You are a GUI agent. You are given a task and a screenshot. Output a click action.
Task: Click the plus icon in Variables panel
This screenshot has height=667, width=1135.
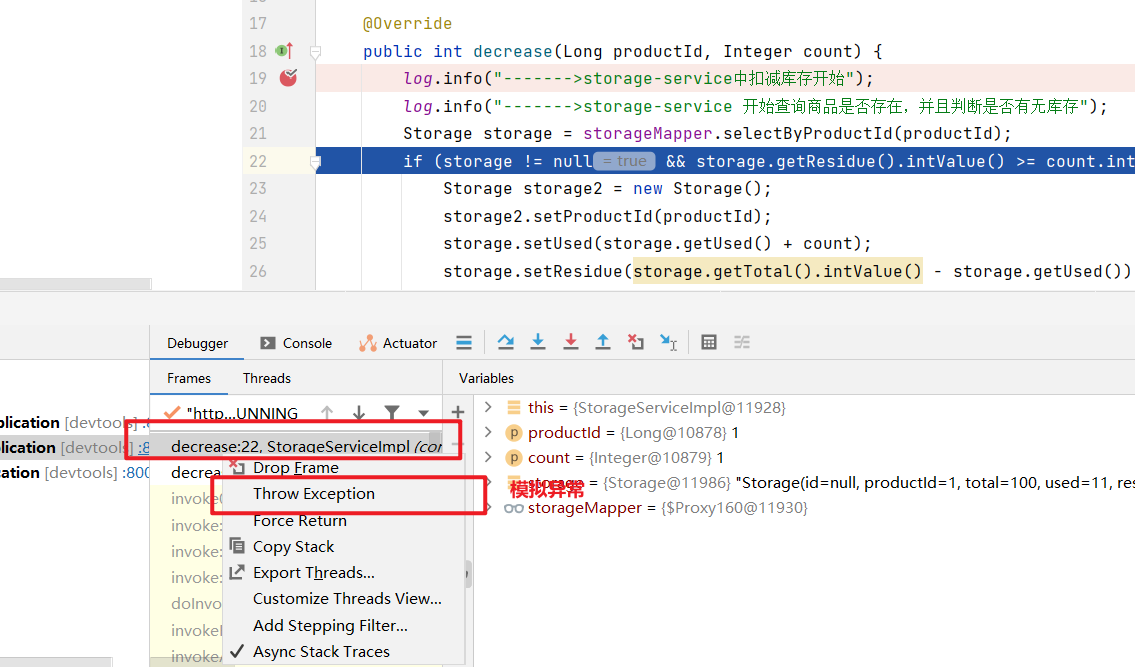[457, 413]
